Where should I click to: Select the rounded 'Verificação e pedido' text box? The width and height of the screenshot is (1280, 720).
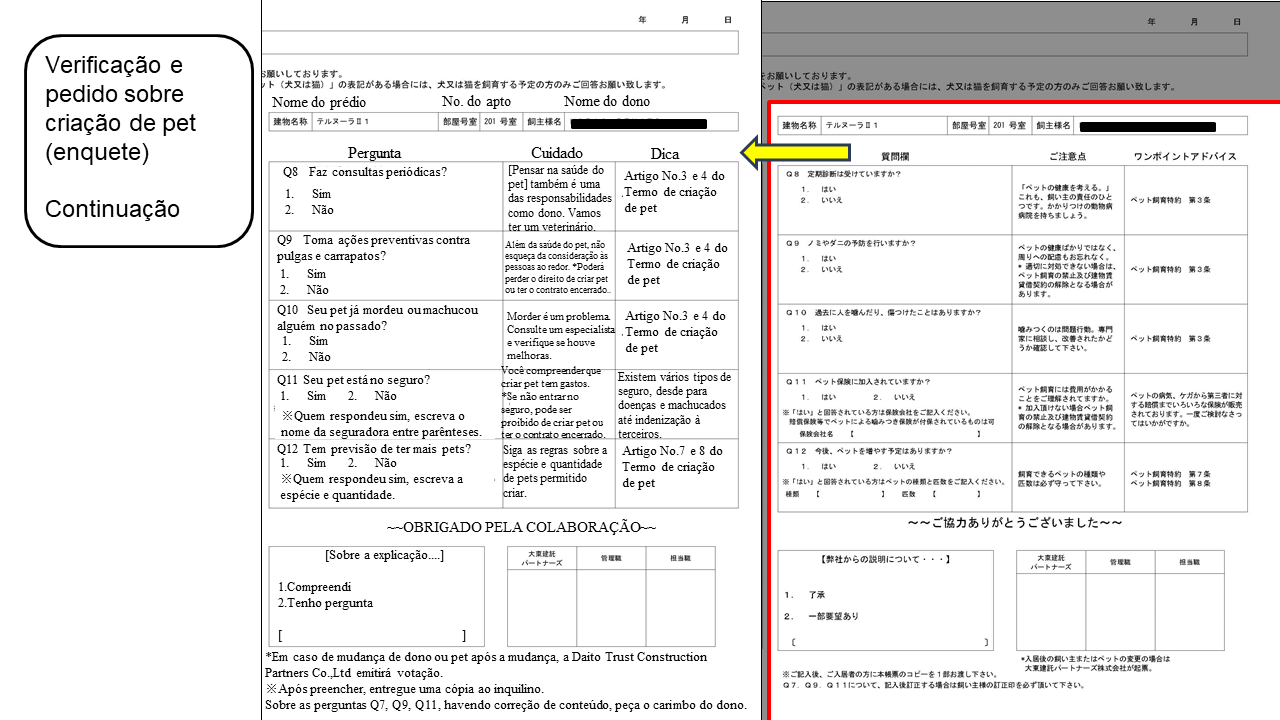tap(138, 140)
